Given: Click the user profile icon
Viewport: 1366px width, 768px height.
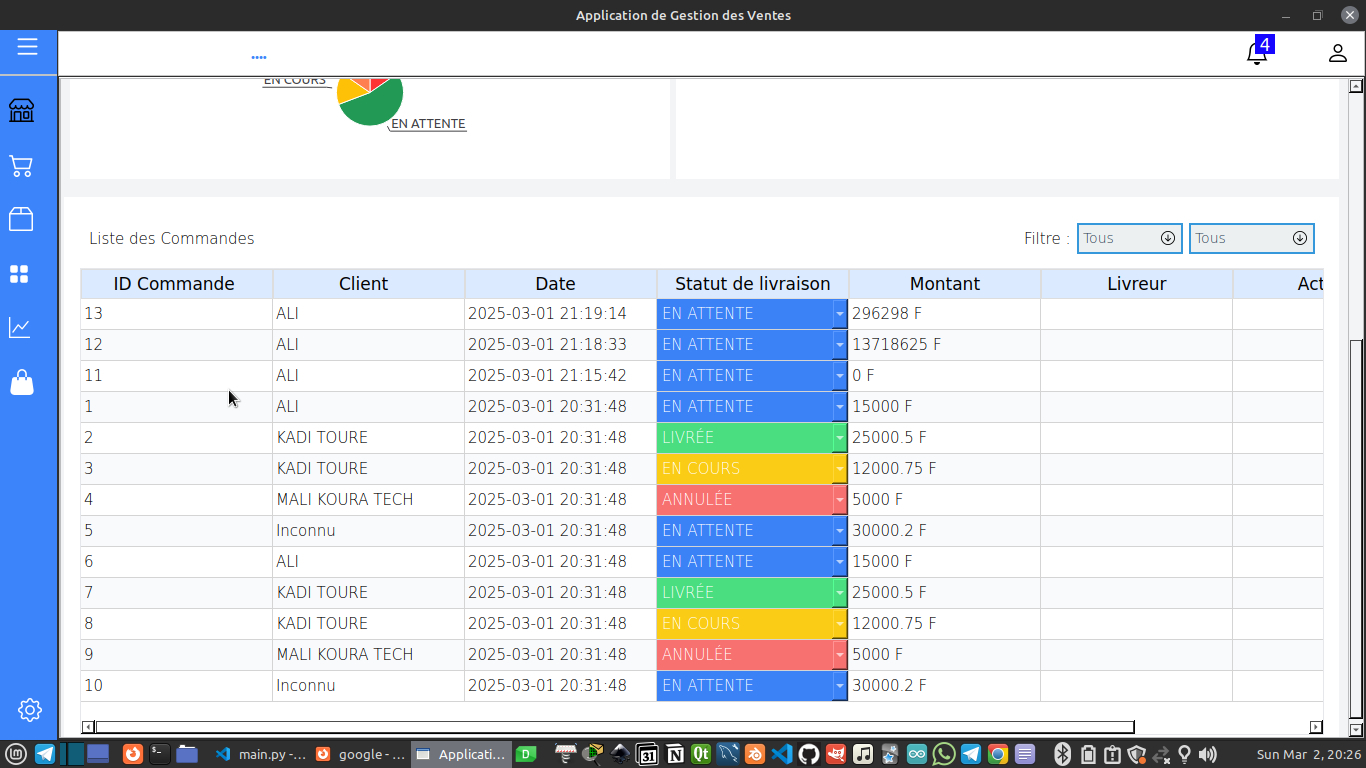Looking at the screenshot, I should point(1337,53).
